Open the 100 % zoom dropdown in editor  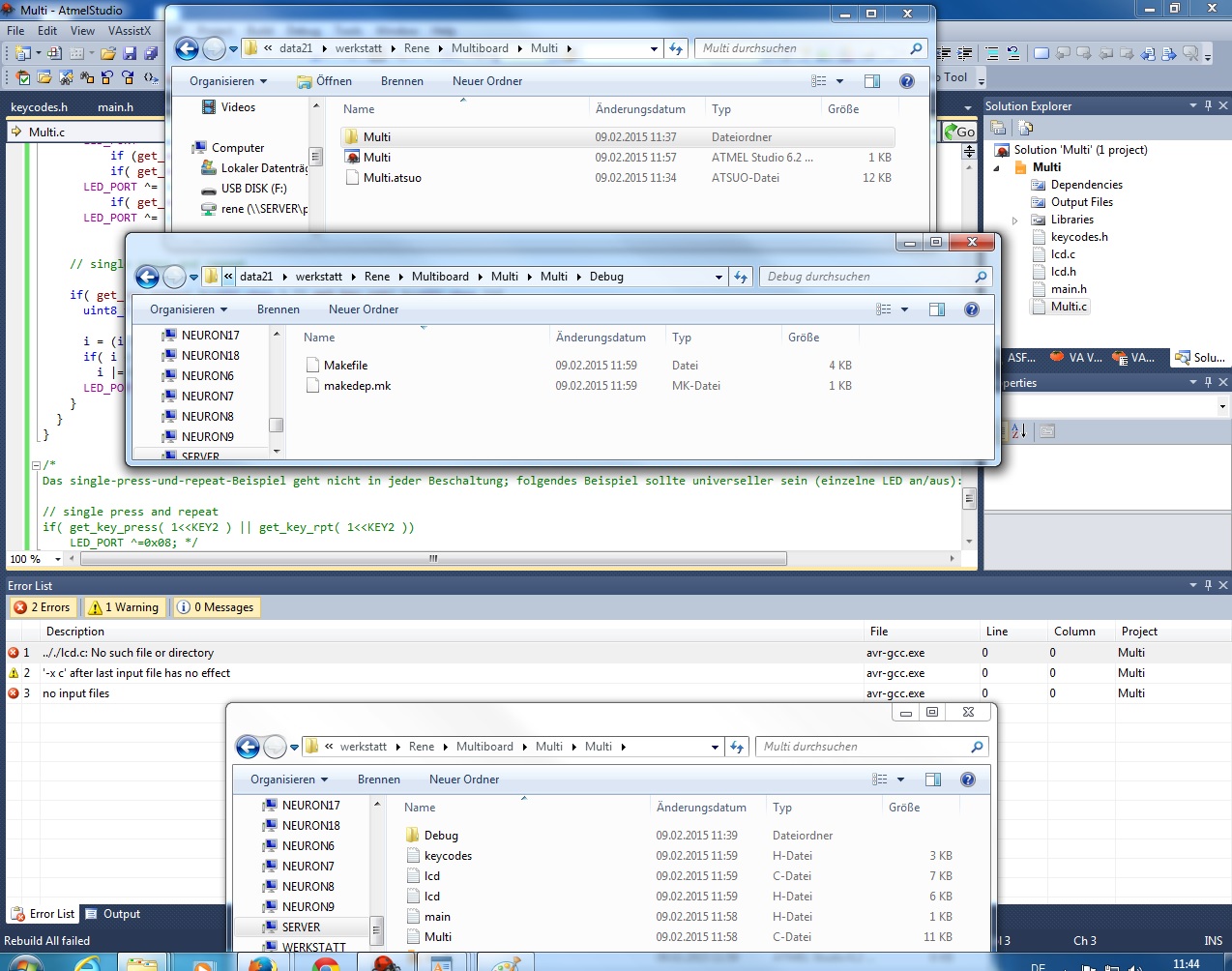pos(57,559)
